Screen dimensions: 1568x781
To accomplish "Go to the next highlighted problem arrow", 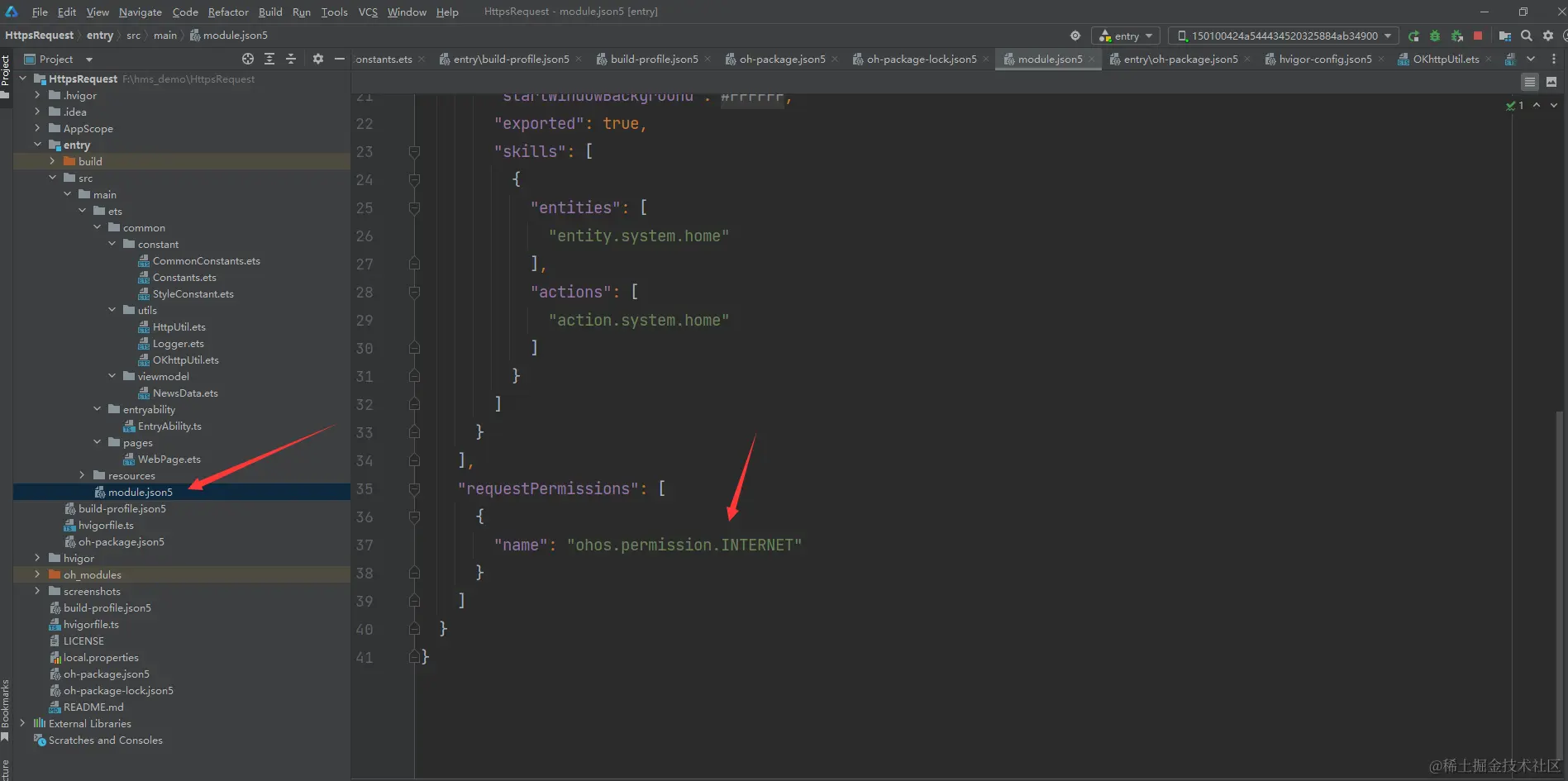I will pos(1554,105).
